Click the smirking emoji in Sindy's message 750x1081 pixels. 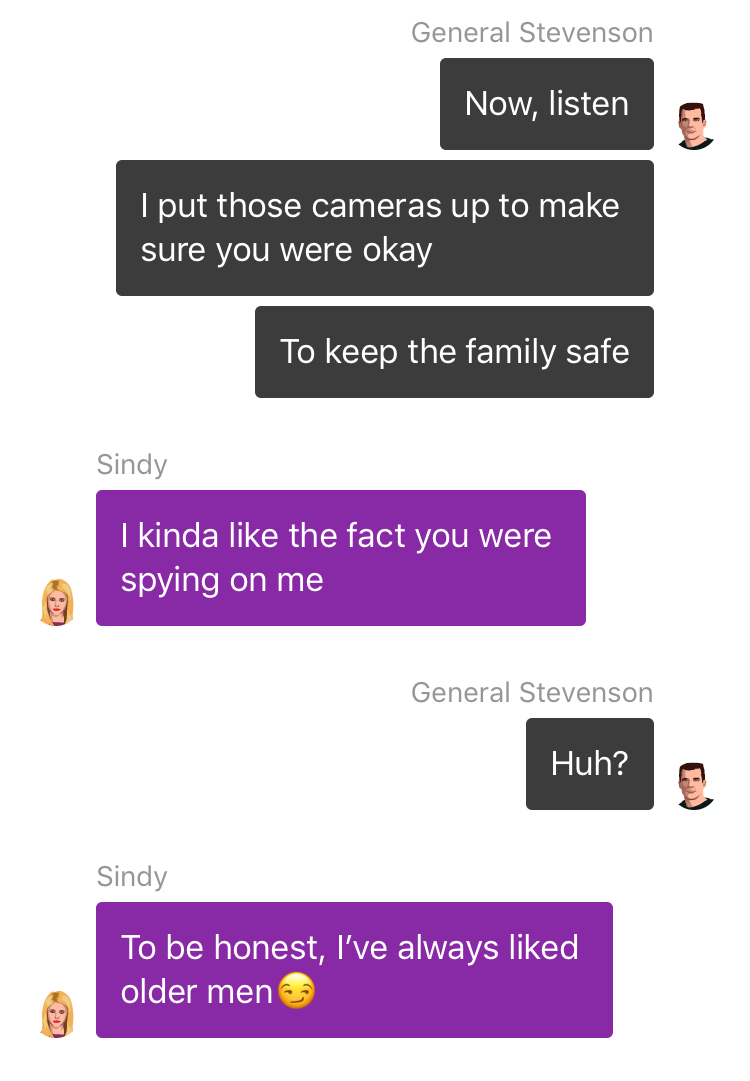[296, 991]
